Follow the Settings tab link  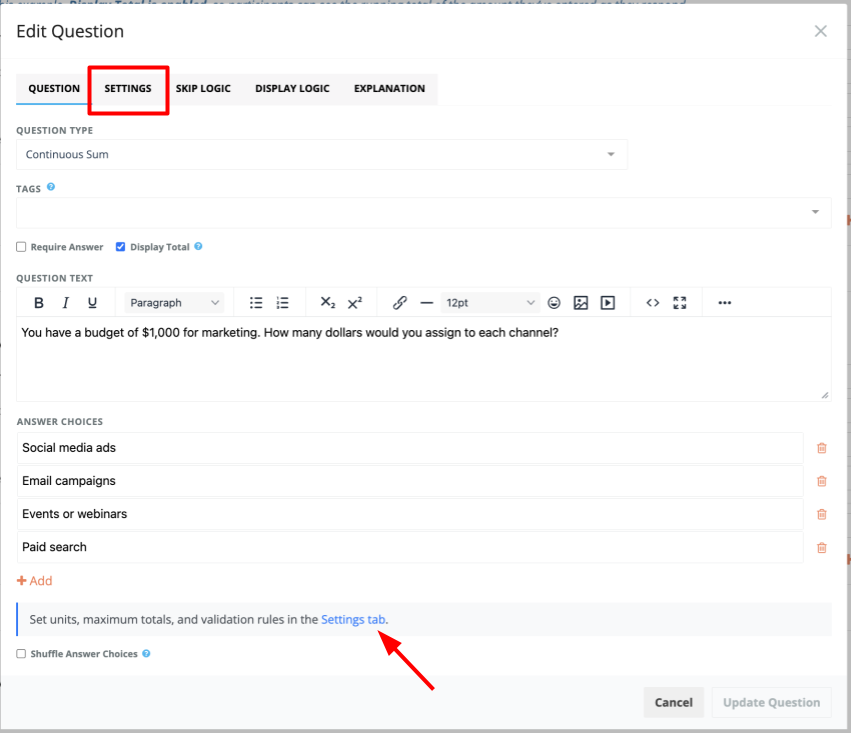click(353, 620)
